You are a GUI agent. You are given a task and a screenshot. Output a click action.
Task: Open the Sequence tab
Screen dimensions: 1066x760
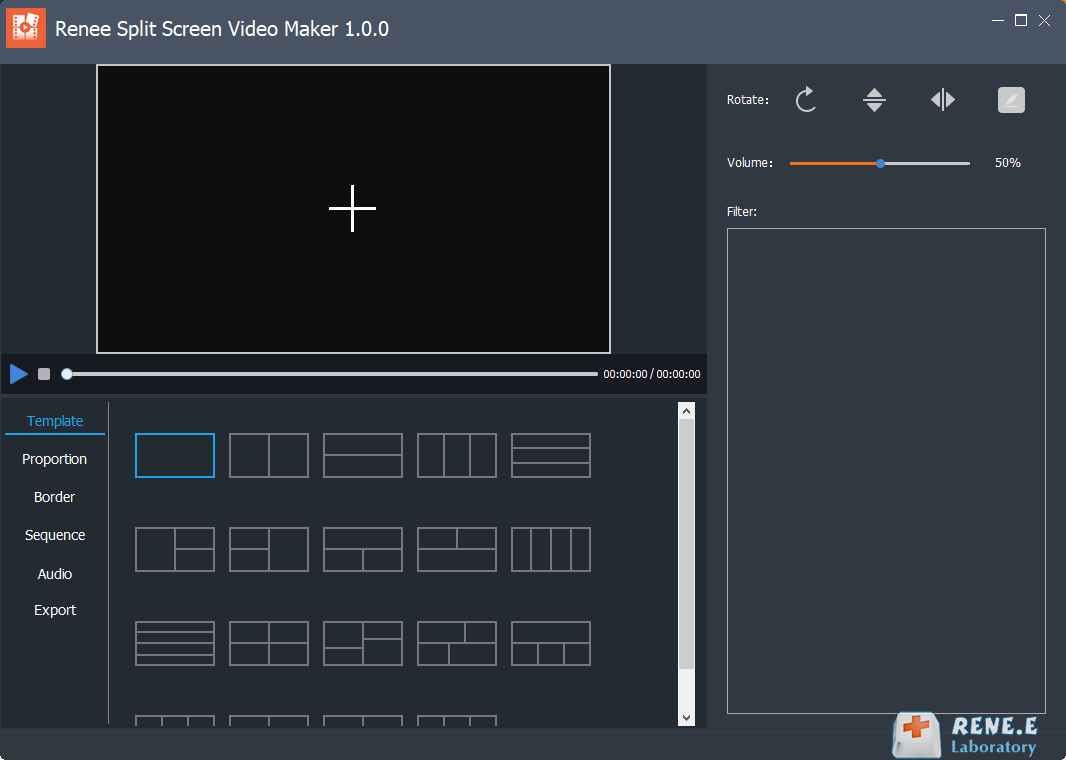(55, 535)
